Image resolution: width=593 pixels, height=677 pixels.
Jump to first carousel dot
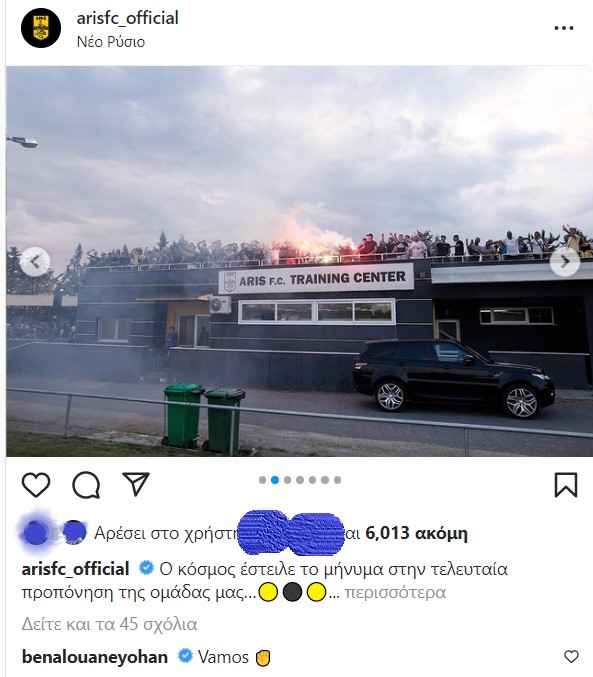coord(262,480)
